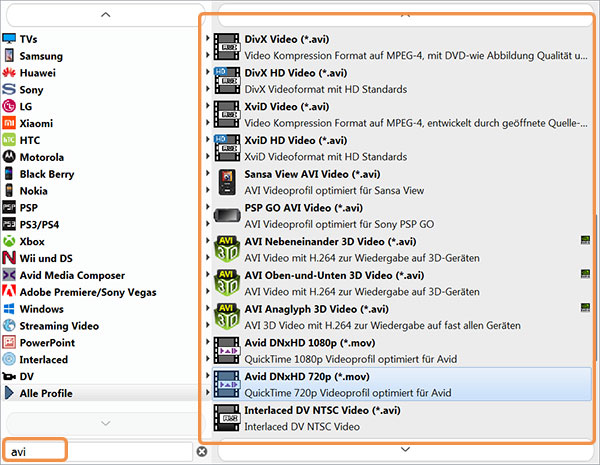Click GPU badge on AVI Anaglyph 3D row
The width and height of the screenshot is (600, 465).
[x=585, y=307]
